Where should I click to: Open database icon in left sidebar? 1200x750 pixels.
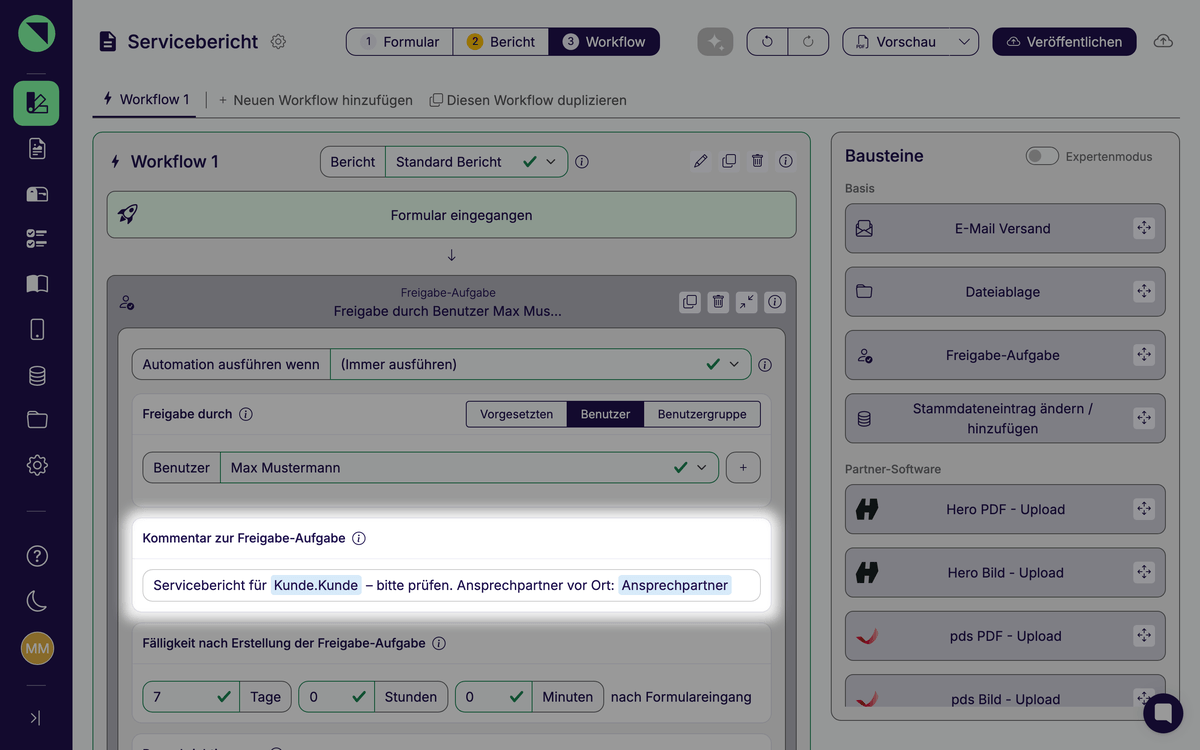[x=37, y=375]
